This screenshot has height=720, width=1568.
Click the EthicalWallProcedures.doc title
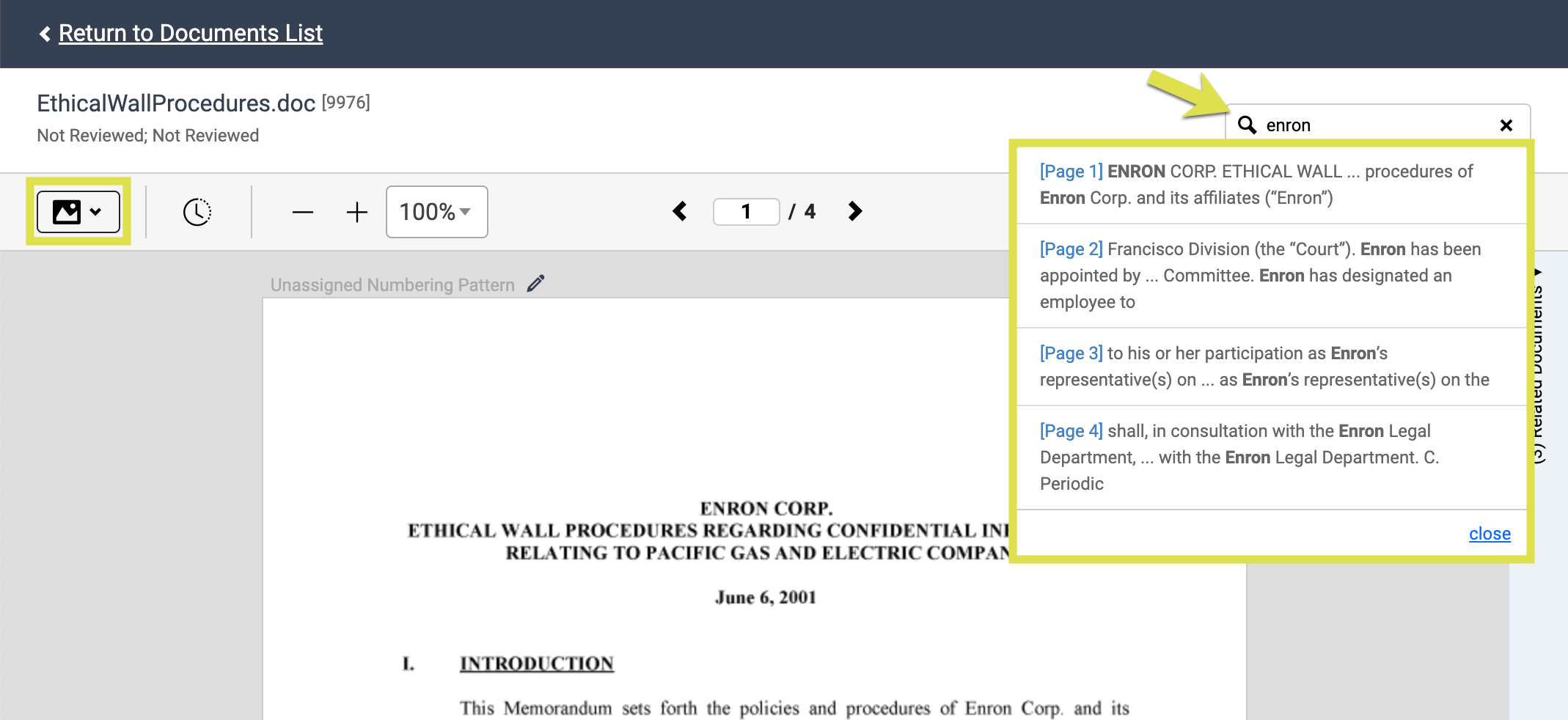(x=176, y=103)
